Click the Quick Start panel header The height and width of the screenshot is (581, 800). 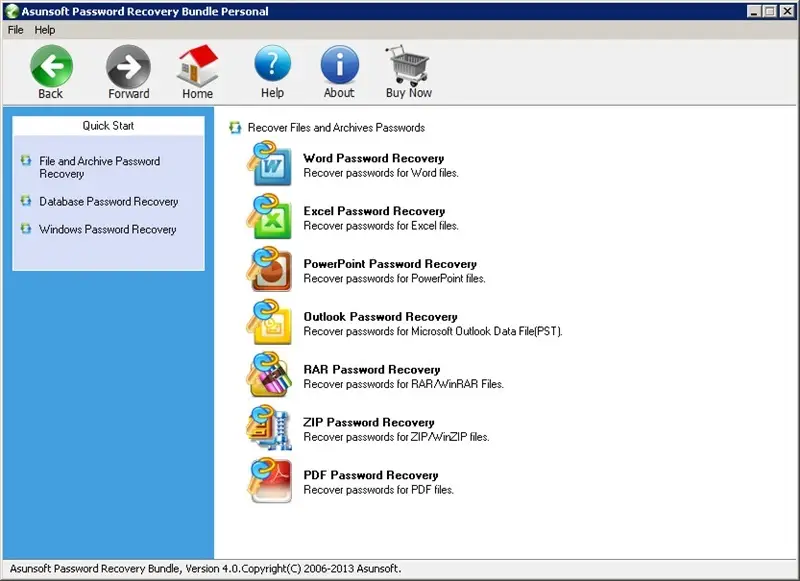coord(108,125)
